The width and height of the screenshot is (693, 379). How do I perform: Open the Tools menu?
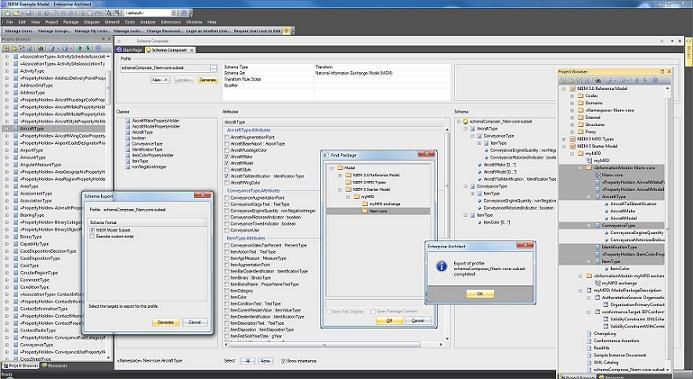(129, 22)
